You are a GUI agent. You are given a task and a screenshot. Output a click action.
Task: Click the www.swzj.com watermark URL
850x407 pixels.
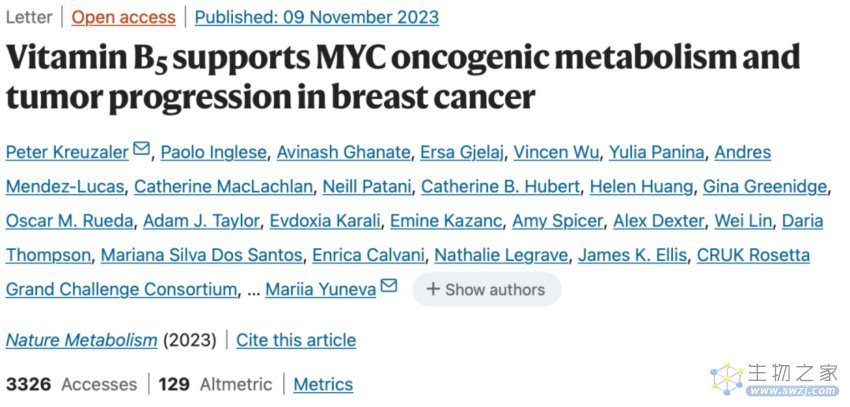pos(792,390)
